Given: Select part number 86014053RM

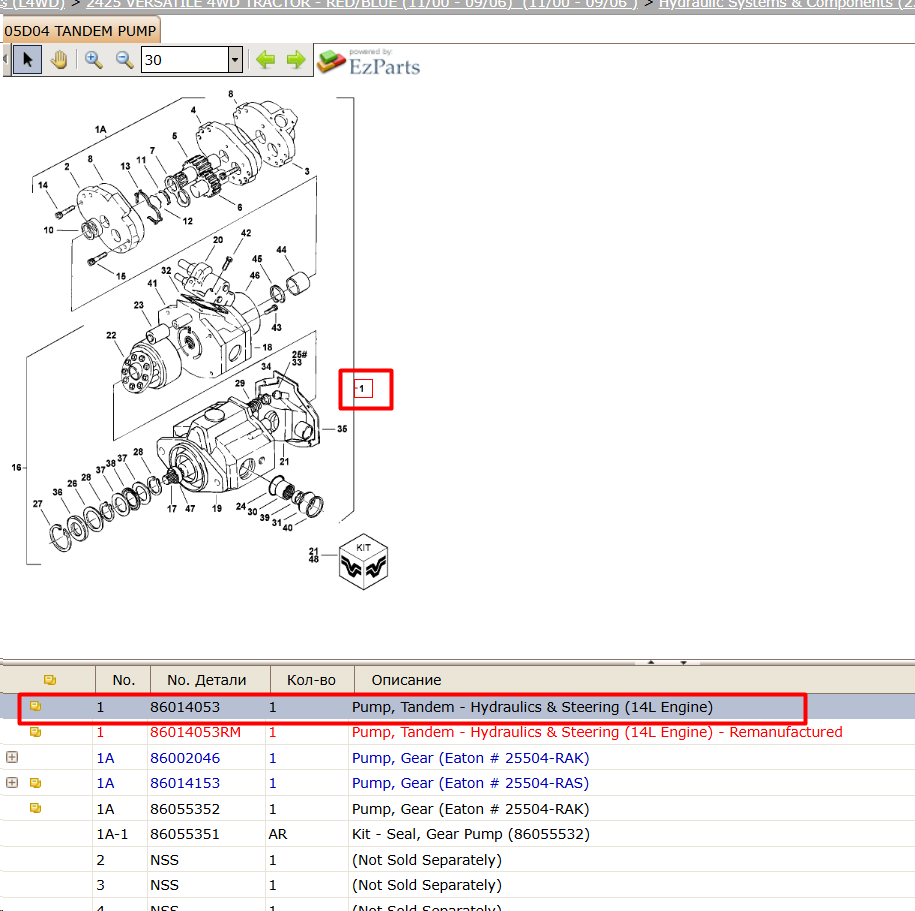Looking at the screenshot, I should pos(195,732).
